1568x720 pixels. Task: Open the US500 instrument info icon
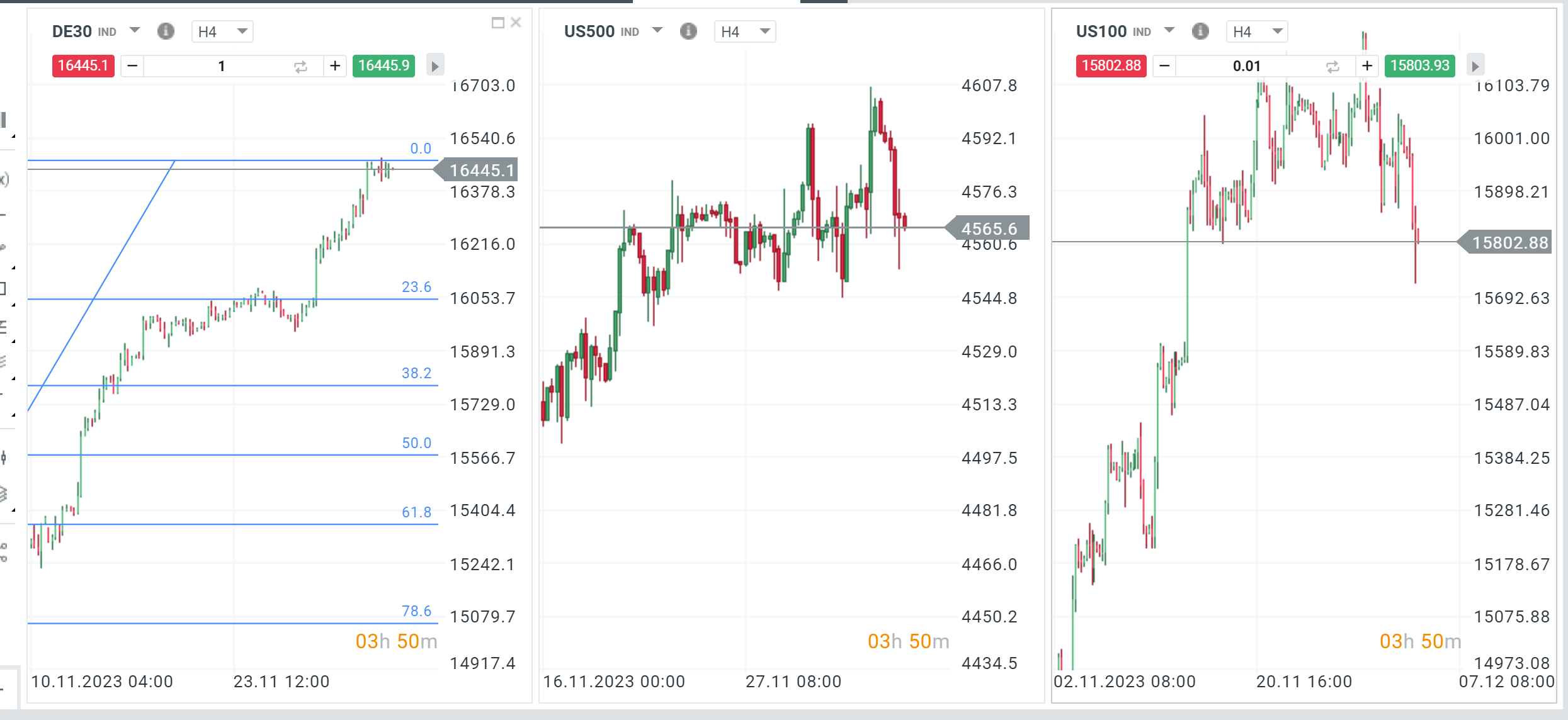[x=688, y=31]
